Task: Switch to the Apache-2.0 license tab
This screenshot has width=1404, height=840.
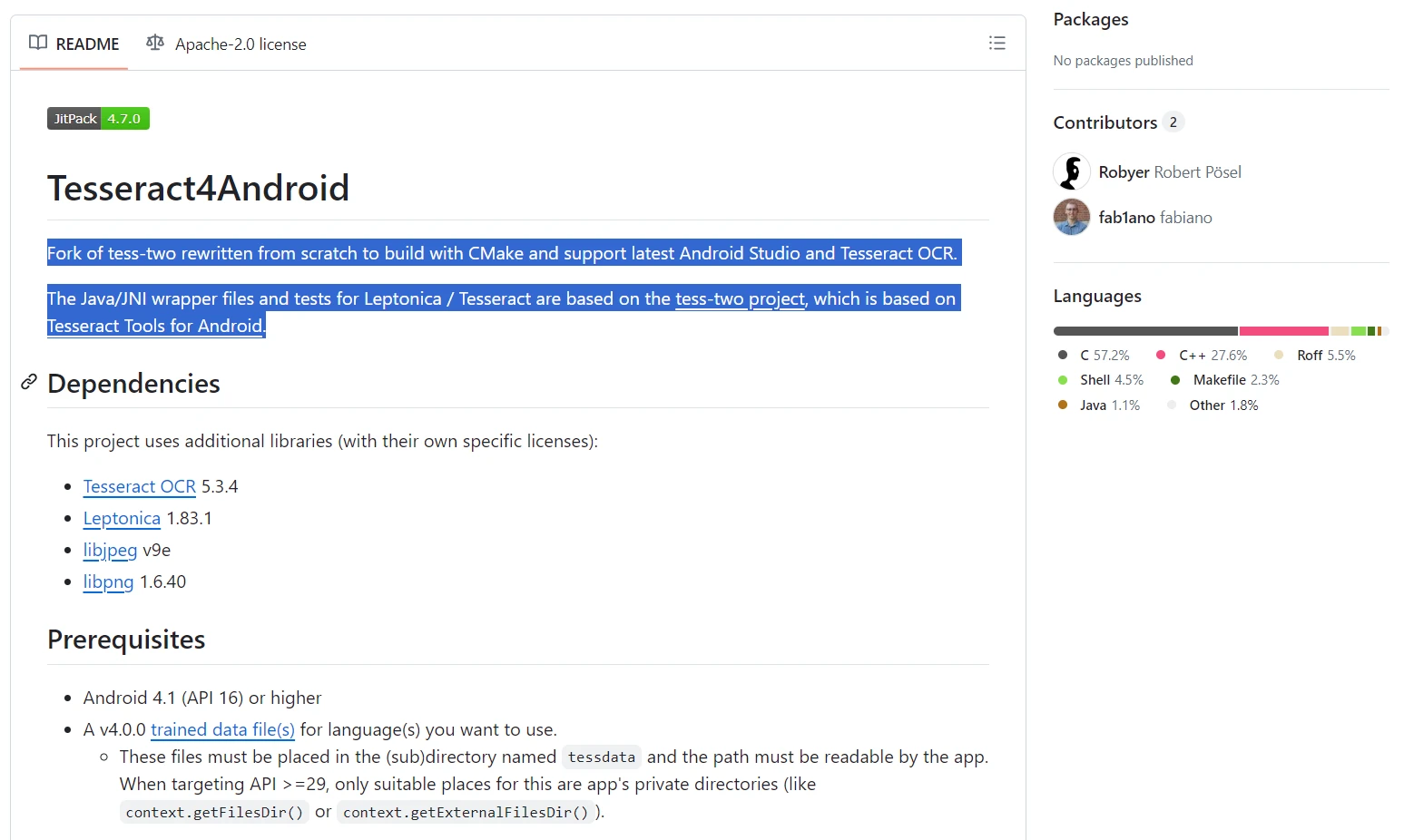Action: [227, 44]
